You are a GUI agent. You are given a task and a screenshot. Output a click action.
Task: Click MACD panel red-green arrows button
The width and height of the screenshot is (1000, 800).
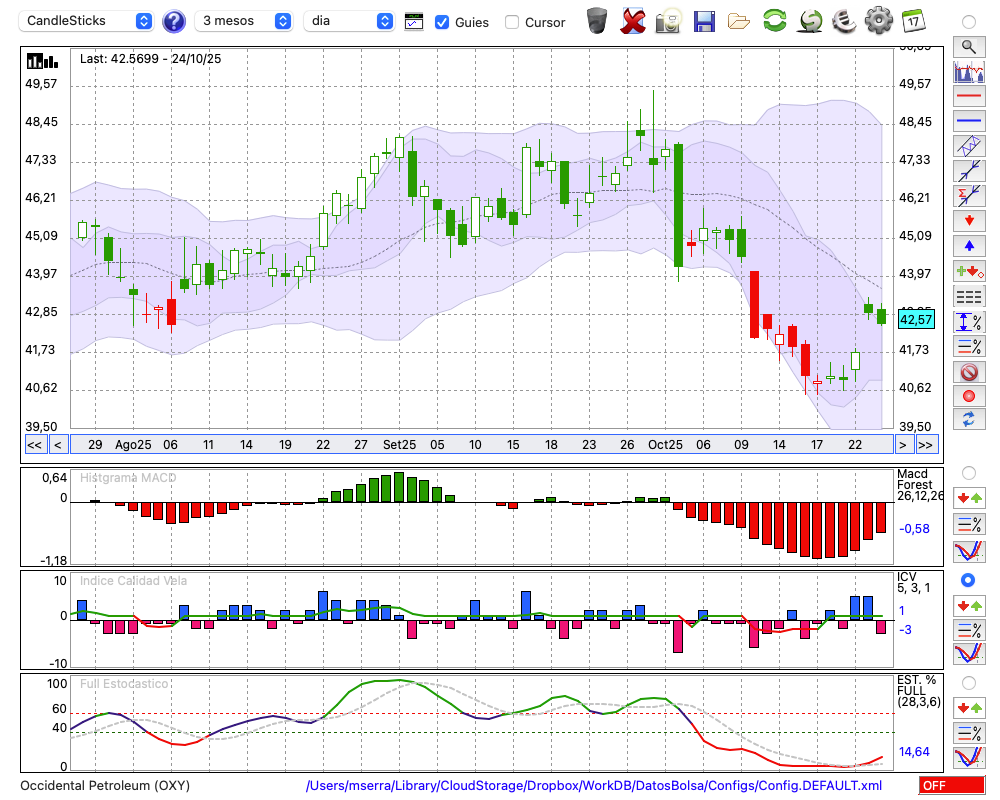click(x=969, y=498)
